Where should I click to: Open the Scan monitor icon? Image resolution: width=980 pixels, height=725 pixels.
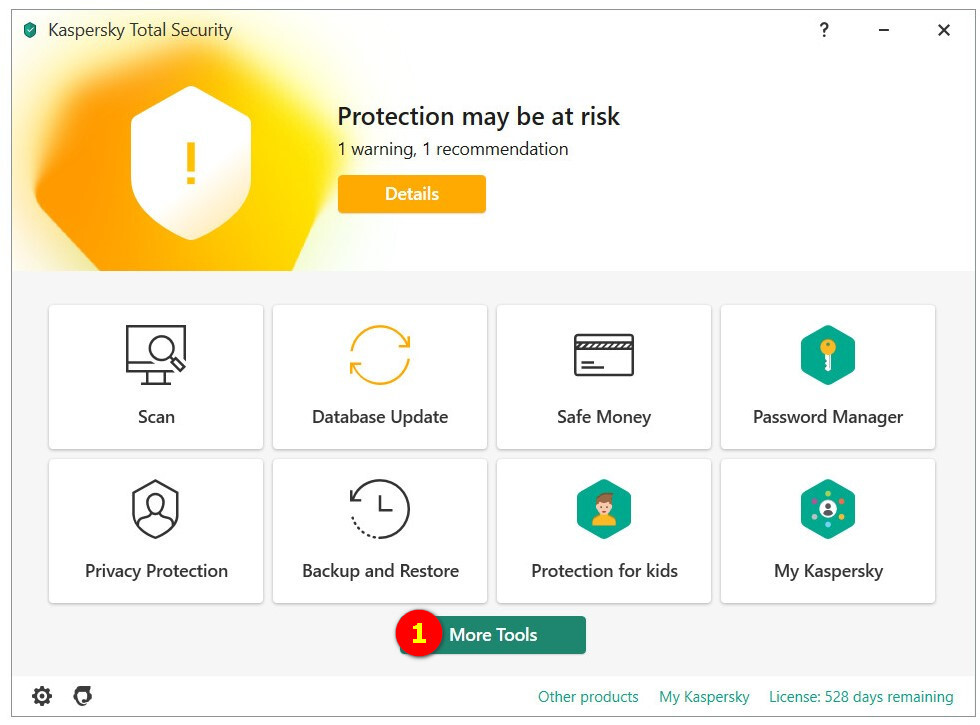point(156,354)
